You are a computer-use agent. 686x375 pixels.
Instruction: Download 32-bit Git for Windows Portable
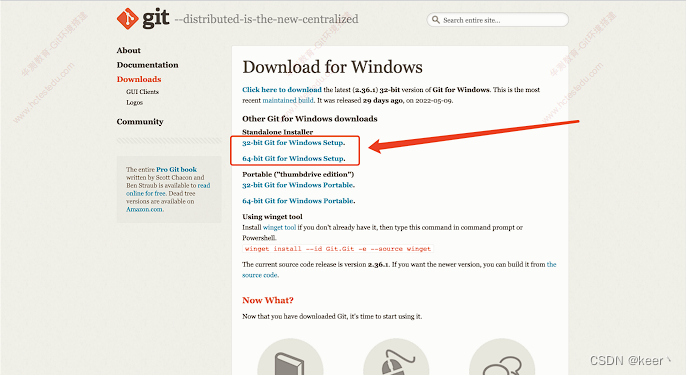point(298,185)
